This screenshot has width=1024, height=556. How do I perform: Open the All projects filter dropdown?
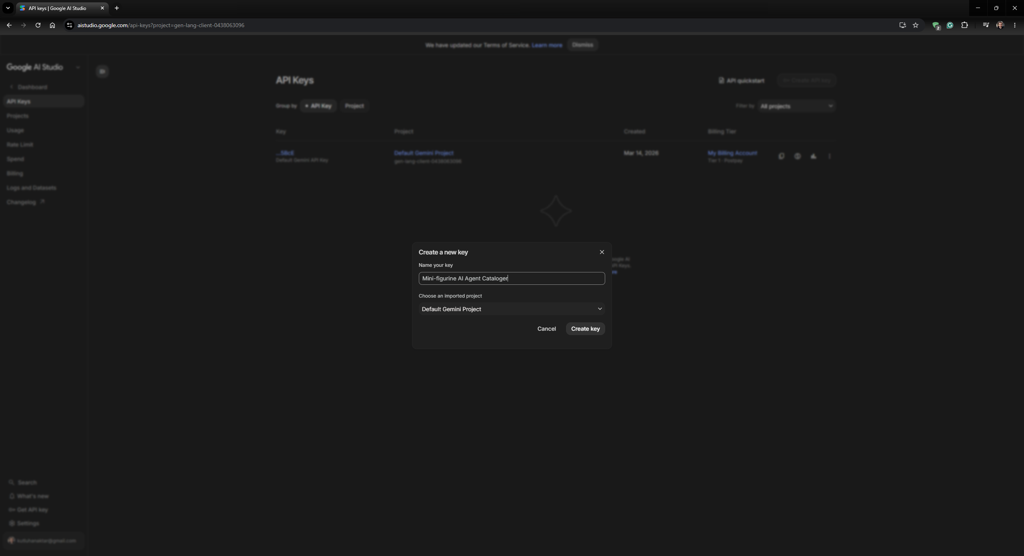tap(796, 106)
